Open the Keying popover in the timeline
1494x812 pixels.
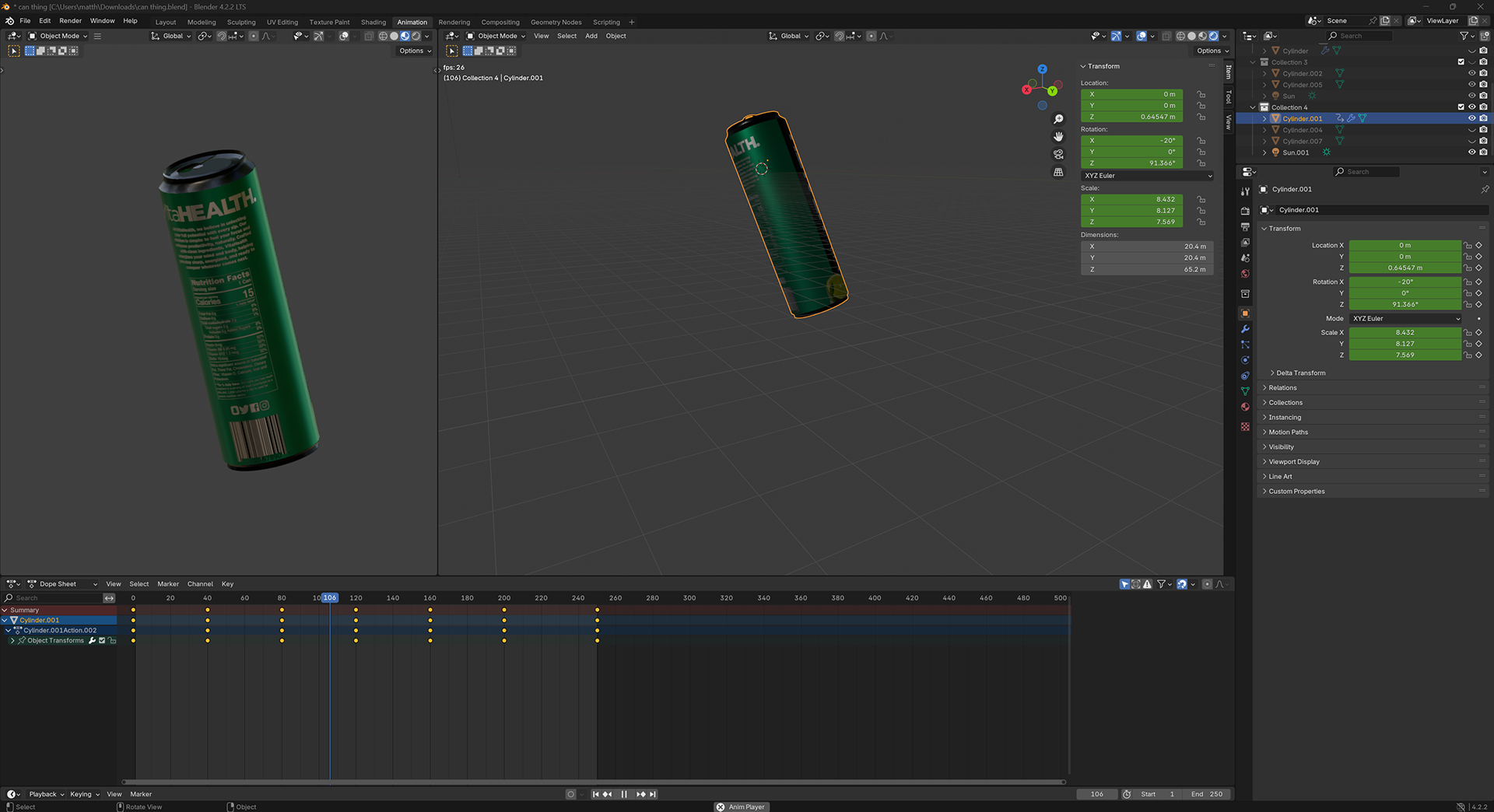coord(84,794)
